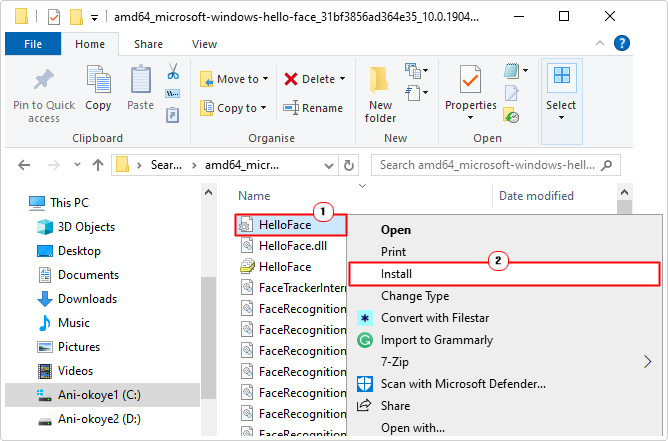Click the search box field

pos(495,165)
